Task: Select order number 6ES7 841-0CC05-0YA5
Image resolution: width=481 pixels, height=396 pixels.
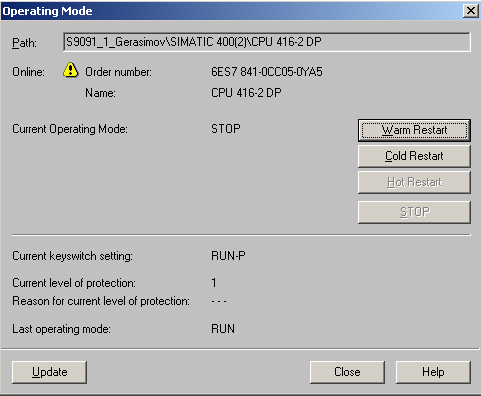Action: coord(267,72)
